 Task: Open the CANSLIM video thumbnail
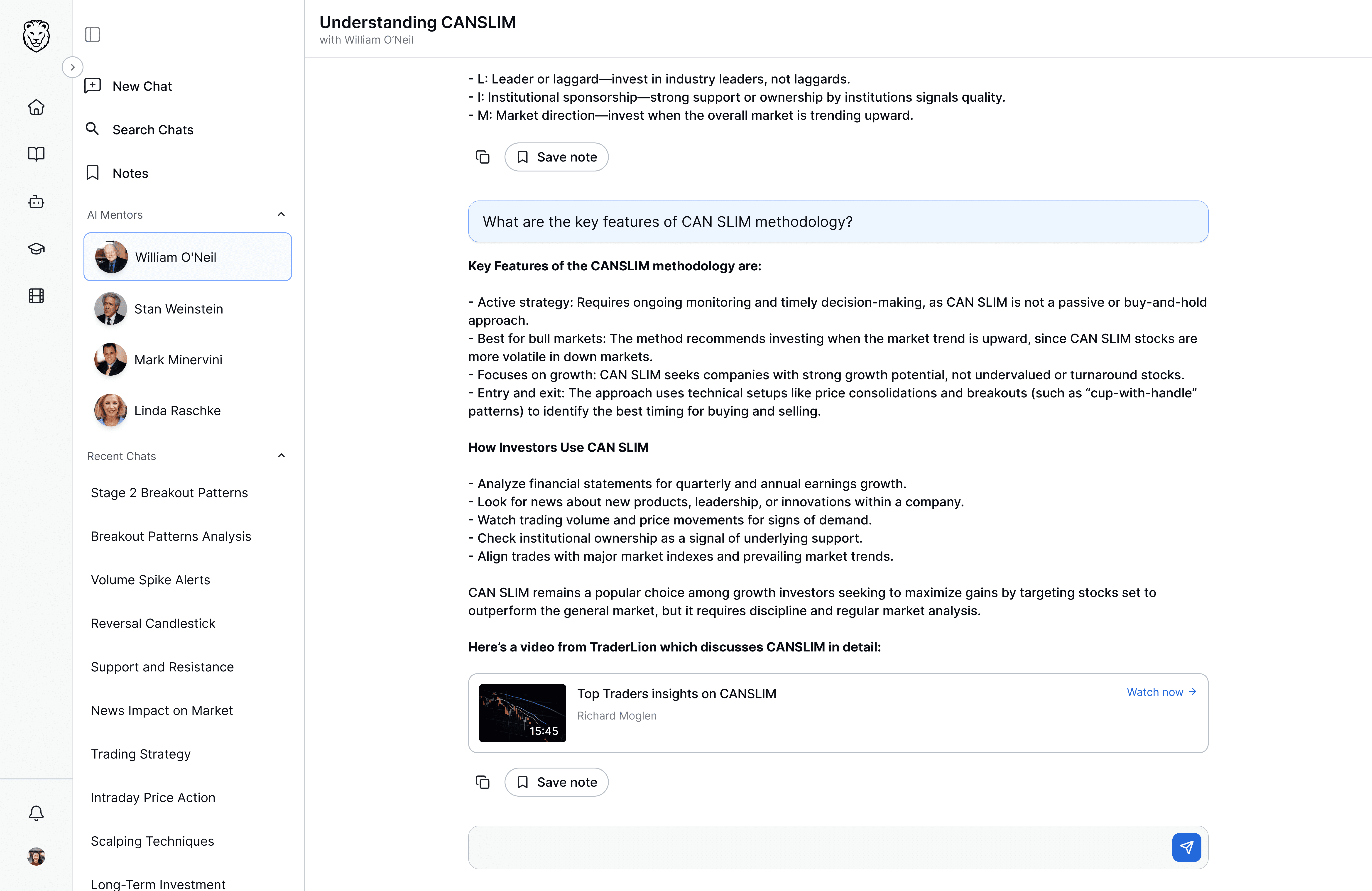click(522, 713)
